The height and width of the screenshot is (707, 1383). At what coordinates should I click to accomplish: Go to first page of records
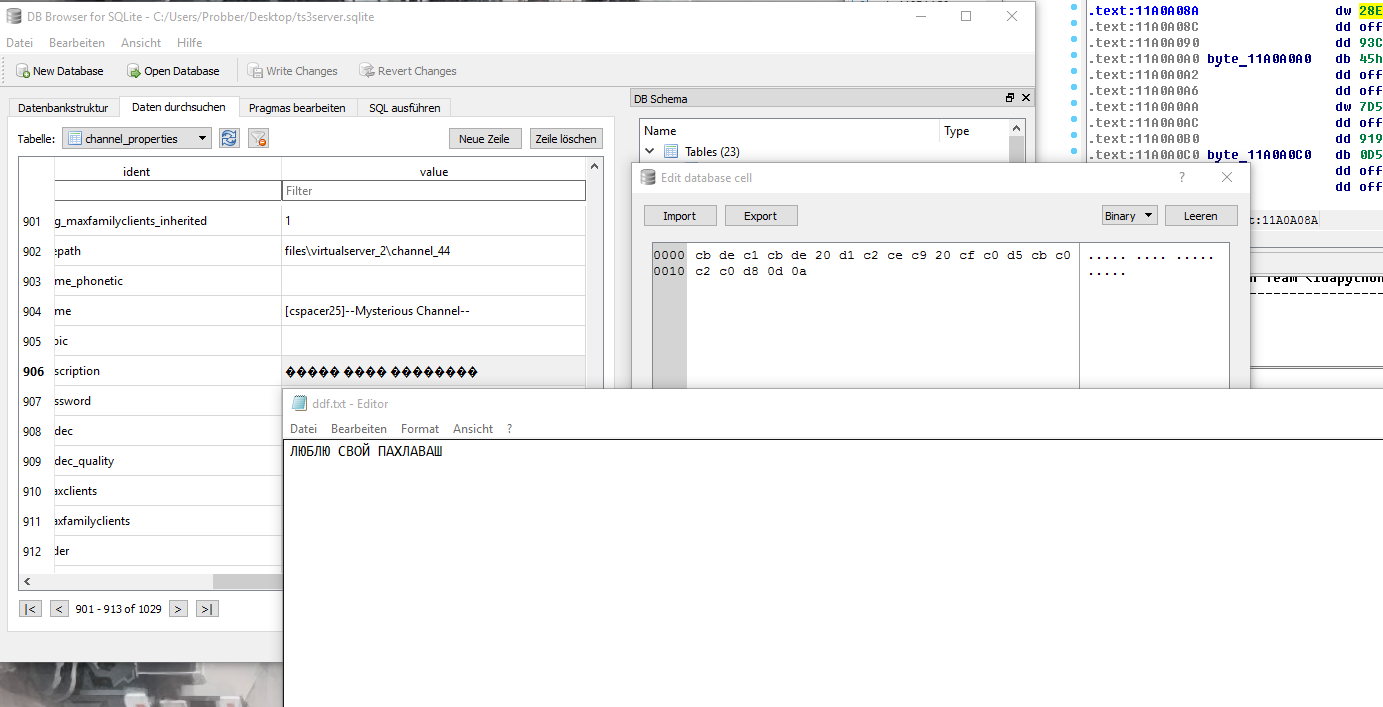click(x=31, y=609)
